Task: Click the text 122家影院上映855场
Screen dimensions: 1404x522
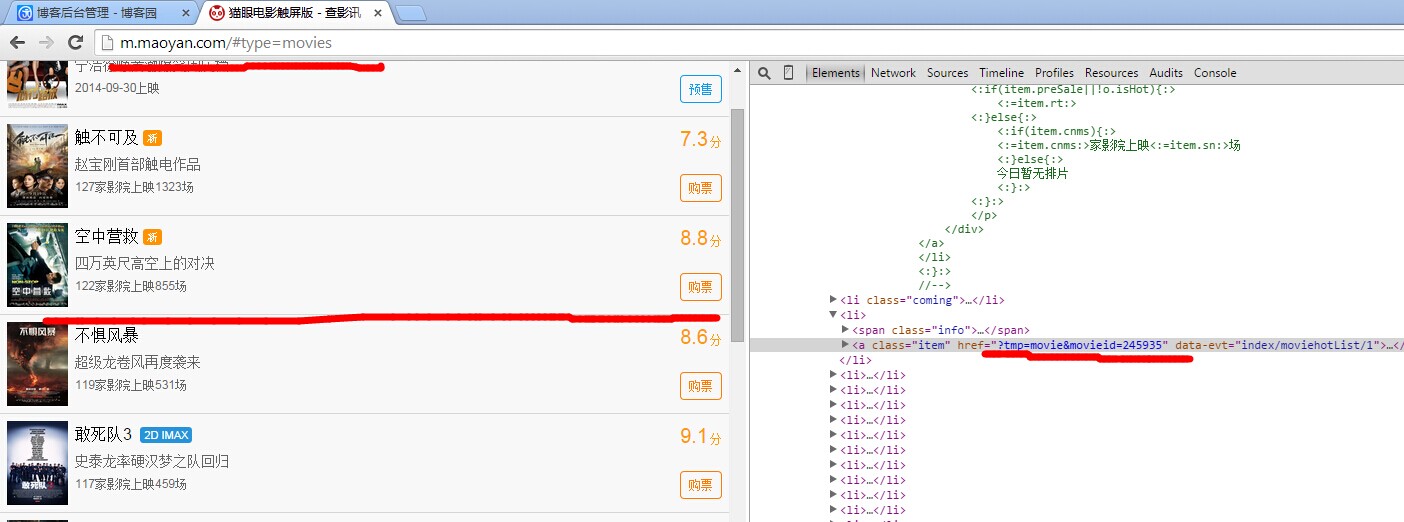Action: click(x=131, y=286)
